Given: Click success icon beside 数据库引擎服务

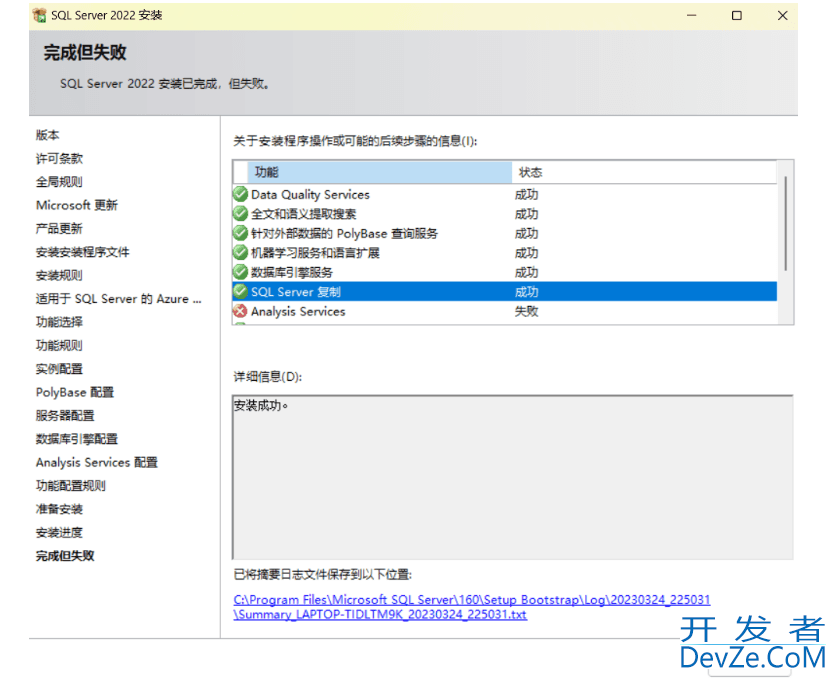Looking at the screenshot, I should tap(240, 272).
